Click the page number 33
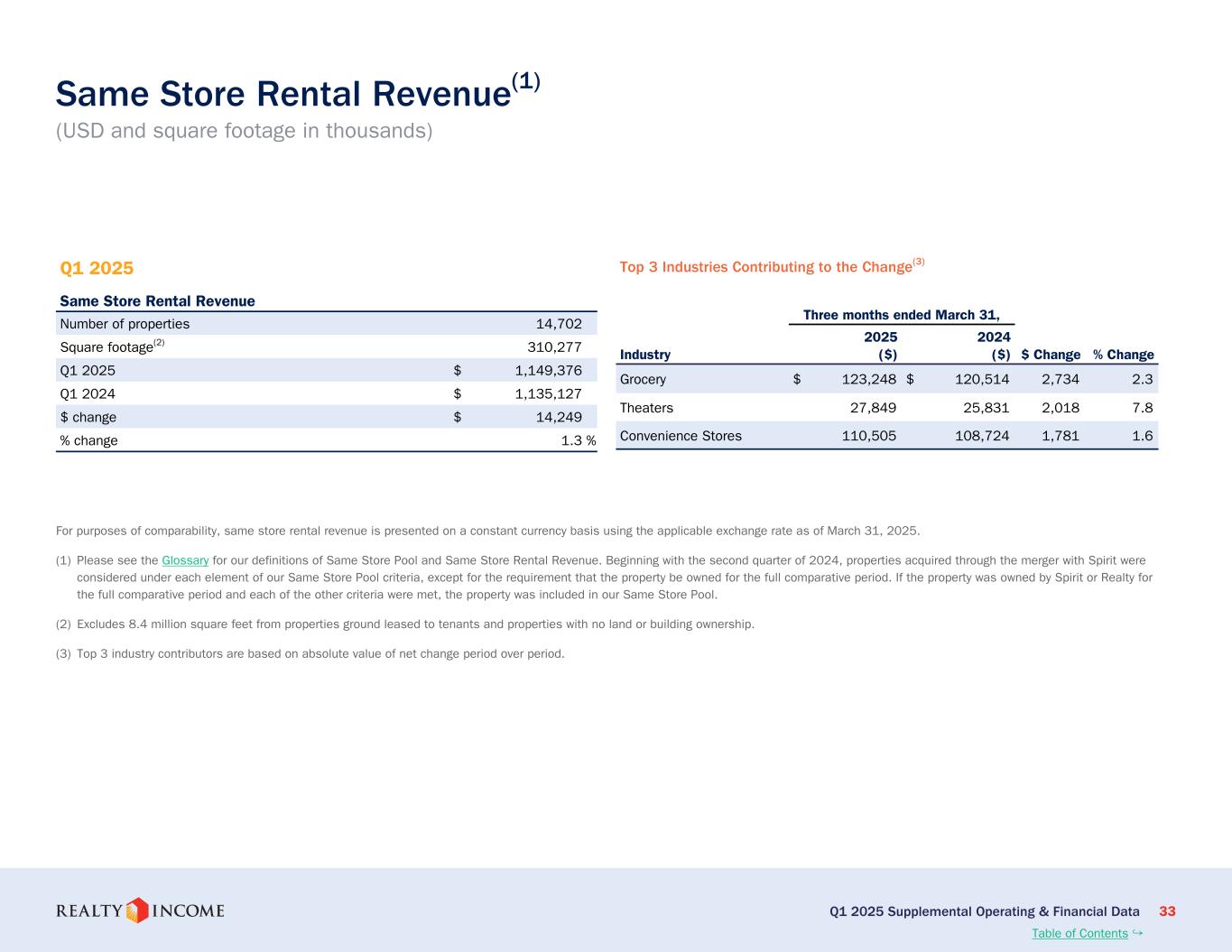 [x=1167, y=911]
